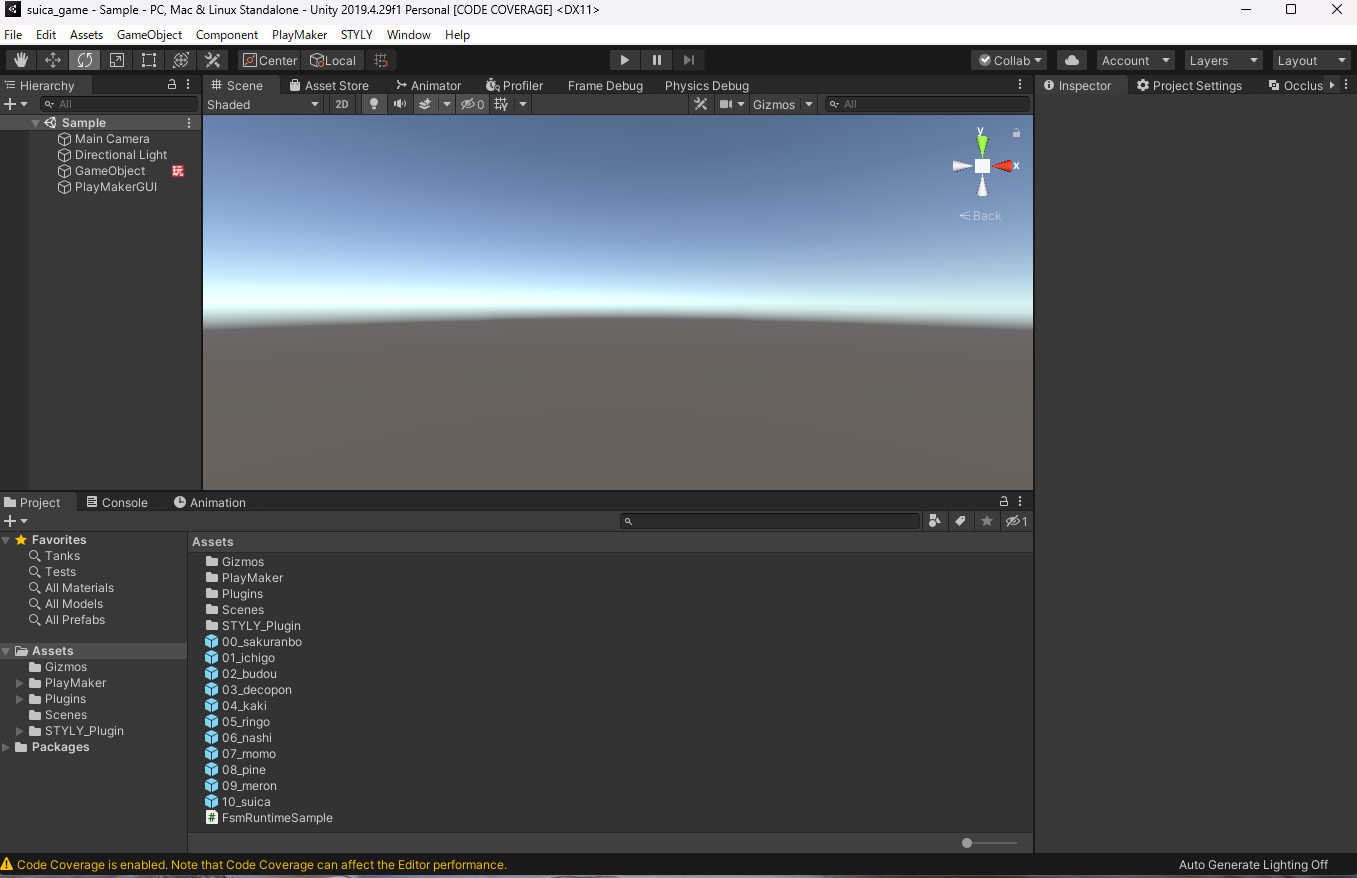The image size is (1357, 878).
Task: Open the Shaded draw mode dropdown
Action: (x=263, y=104)
